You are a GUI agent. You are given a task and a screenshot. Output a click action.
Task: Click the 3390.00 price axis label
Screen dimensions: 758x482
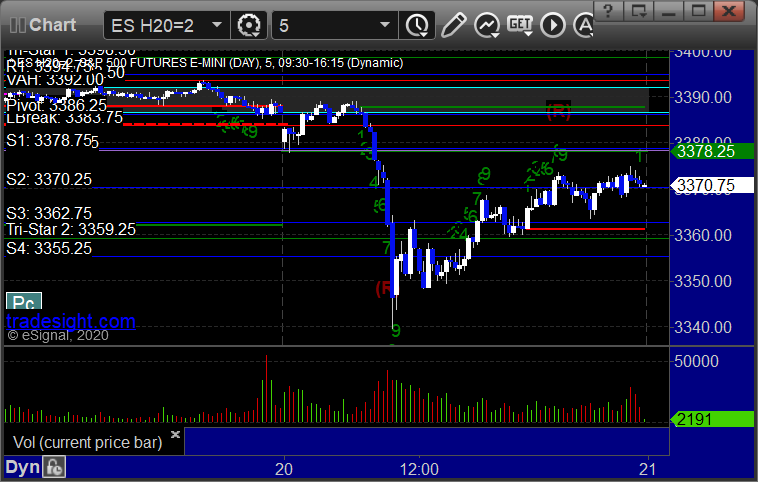point(703,98)
